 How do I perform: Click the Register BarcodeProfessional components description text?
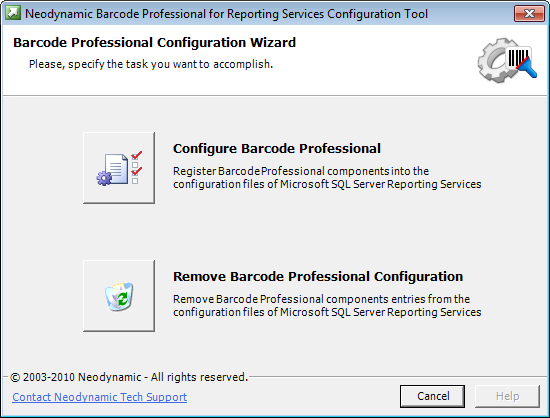[x=327, y=177]
